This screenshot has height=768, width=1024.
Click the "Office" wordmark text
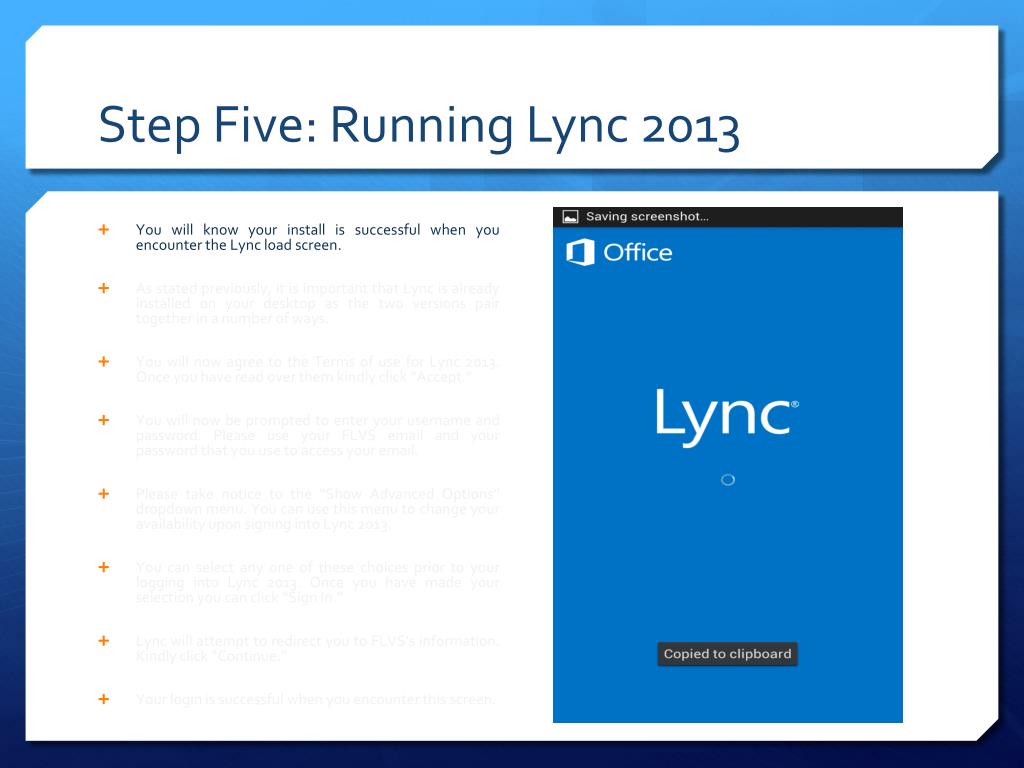click(637, 253)
